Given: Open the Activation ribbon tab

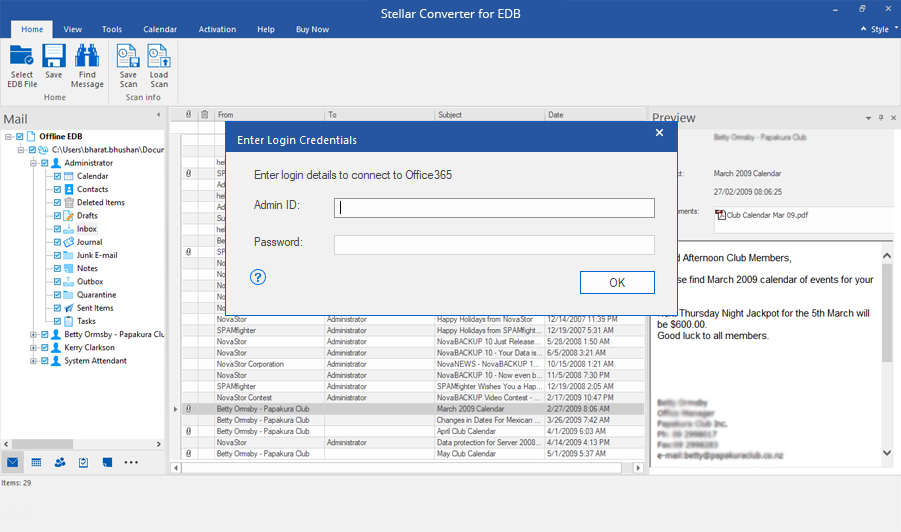Looking at the screenshot, I should [x=217, y=29].
